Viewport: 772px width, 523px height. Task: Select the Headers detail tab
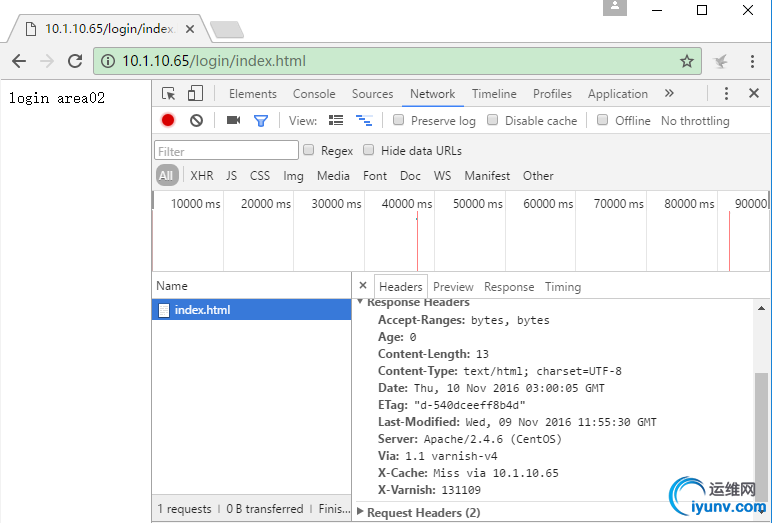coord(401,287)
